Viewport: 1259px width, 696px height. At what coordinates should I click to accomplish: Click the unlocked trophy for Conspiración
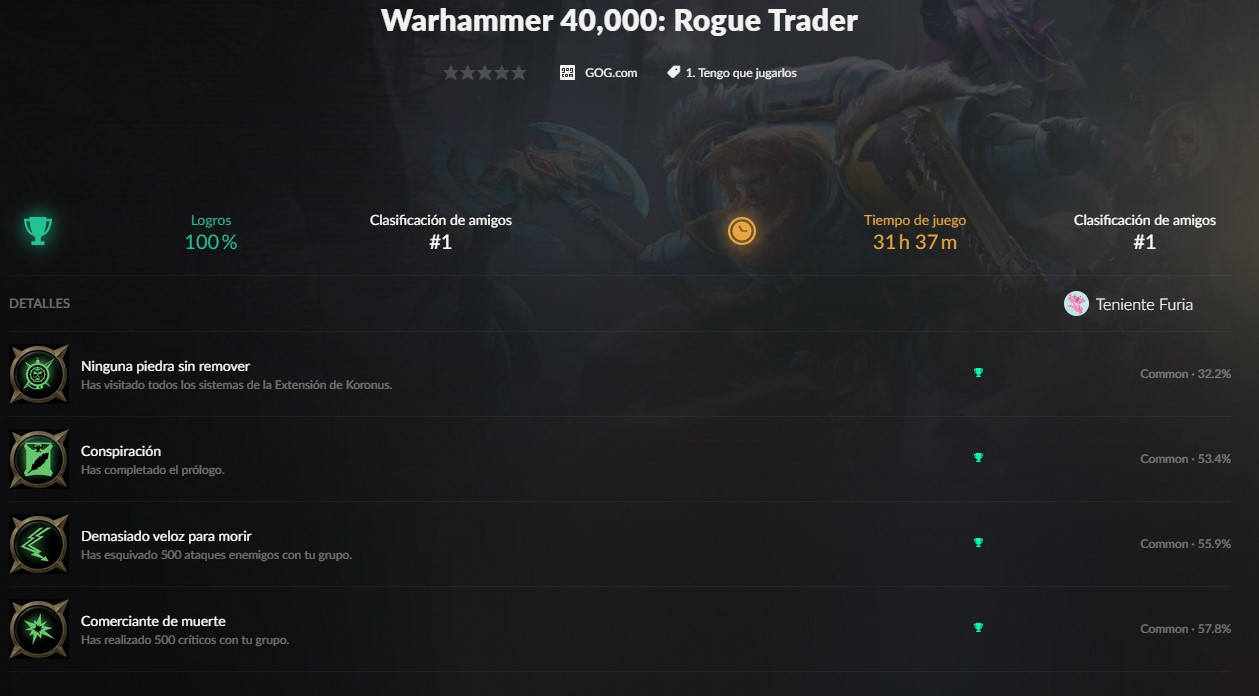pos(978,458)
